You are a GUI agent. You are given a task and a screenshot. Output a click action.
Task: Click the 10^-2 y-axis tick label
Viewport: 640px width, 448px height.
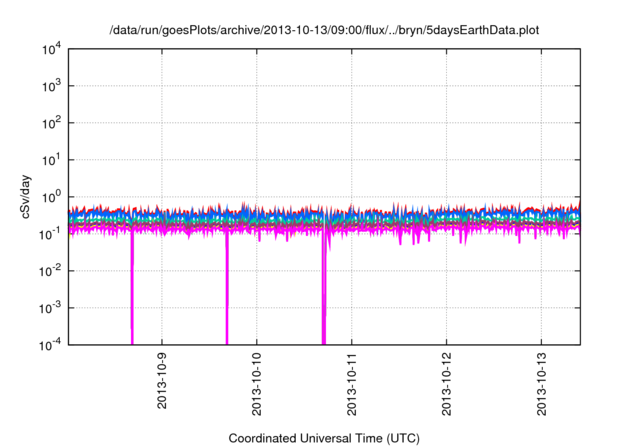(x=52, y=270)
